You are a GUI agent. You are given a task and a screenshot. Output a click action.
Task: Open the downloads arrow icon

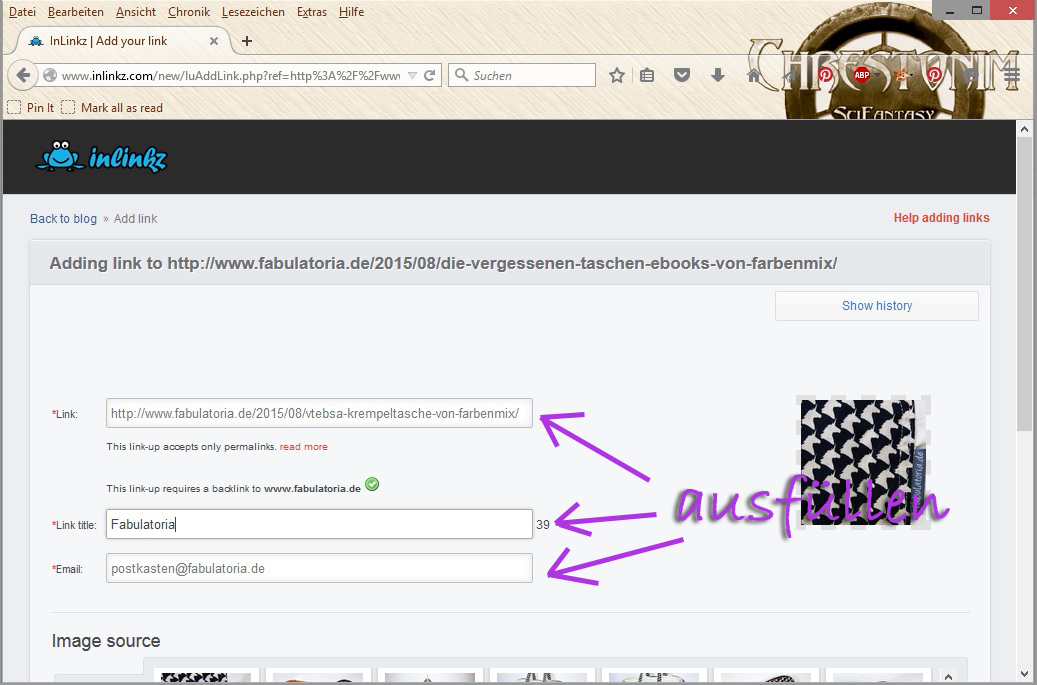click(718, 75)
